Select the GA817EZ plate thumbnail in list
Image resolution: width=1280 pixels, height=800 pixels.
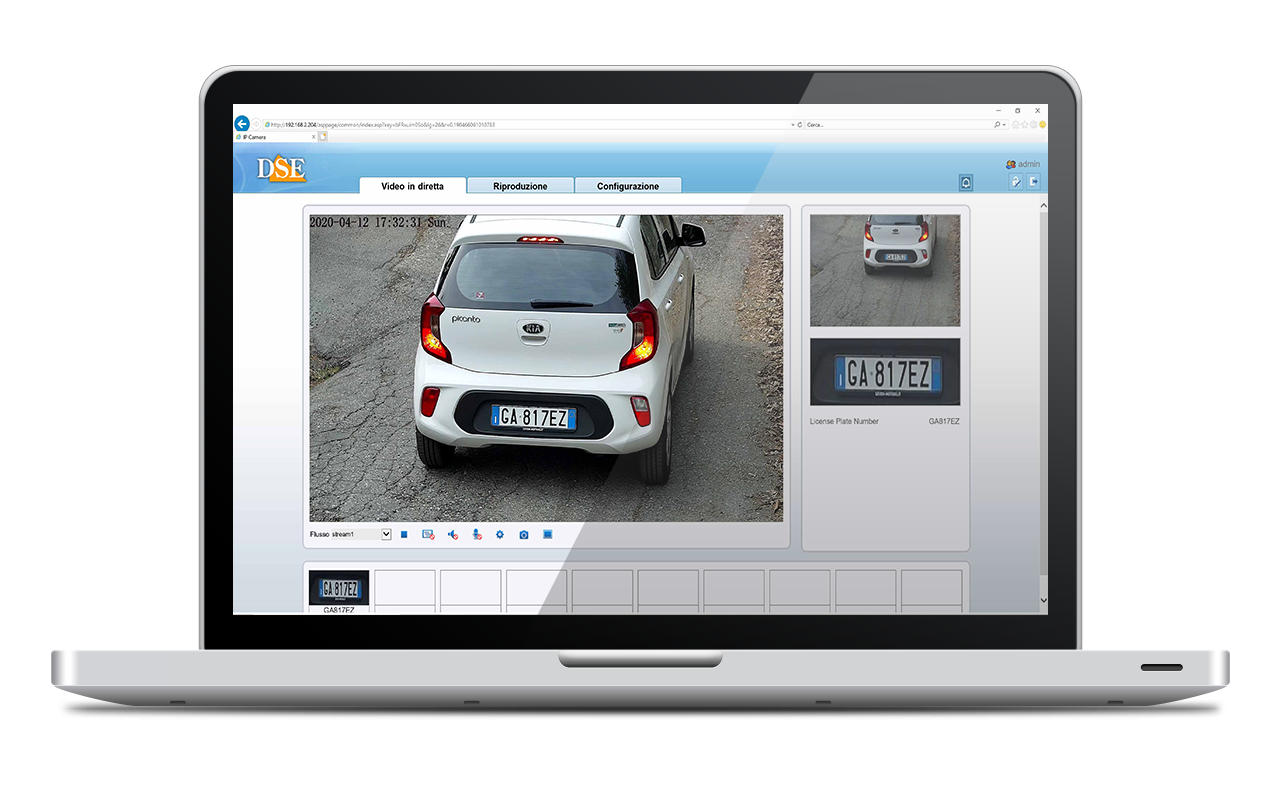pyautogui.click(x=339, y=588)
